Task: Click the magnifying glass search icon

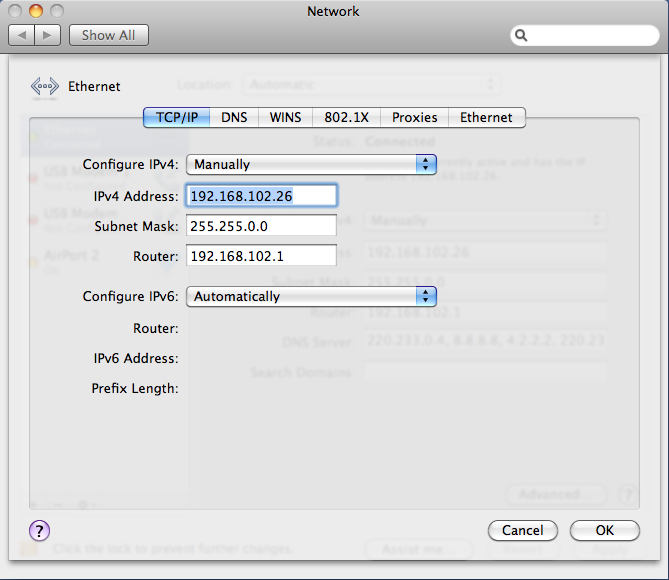Action: [x=521, y=35]
